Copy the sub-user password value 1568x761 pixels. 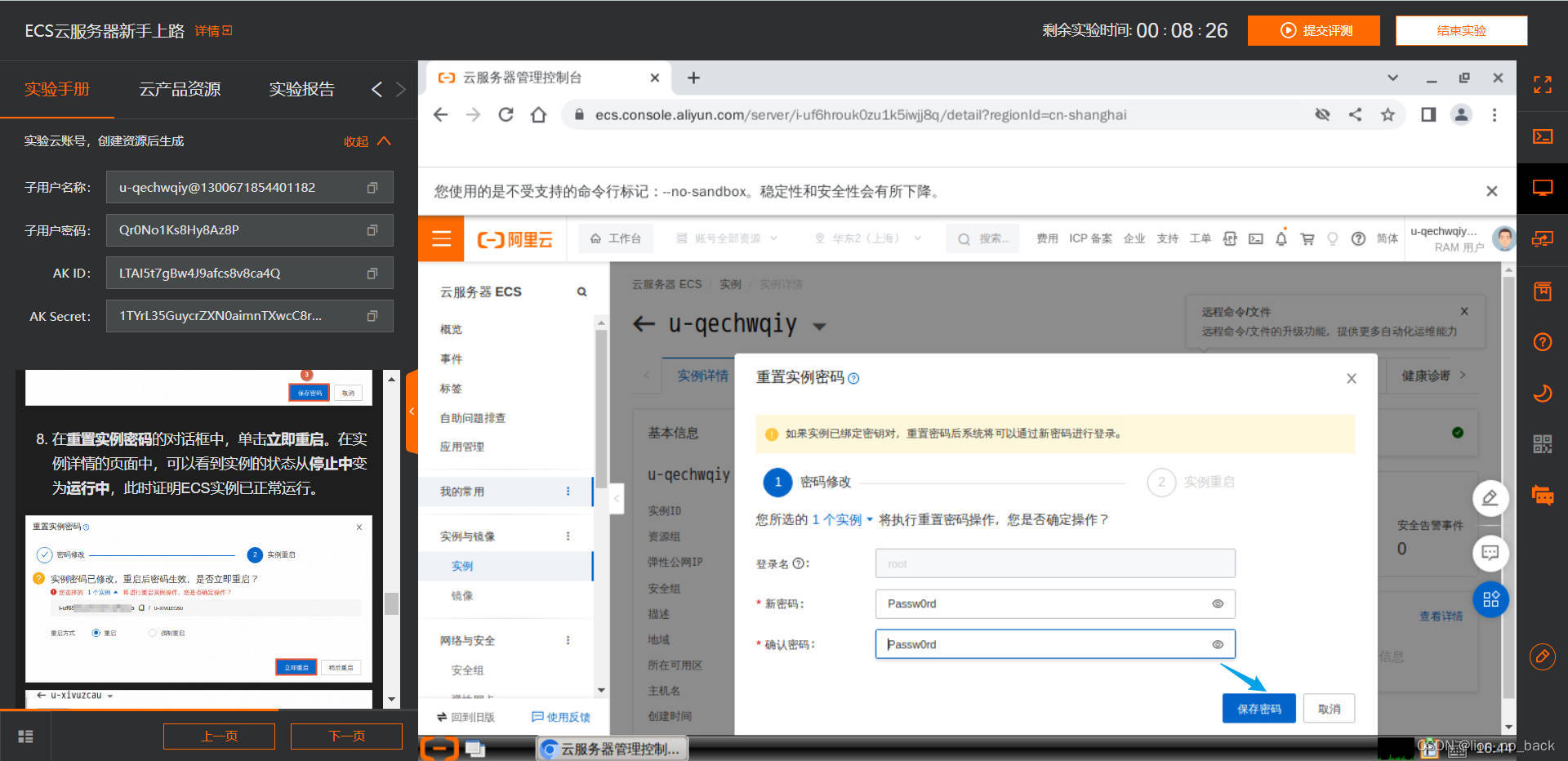(372, 230)
